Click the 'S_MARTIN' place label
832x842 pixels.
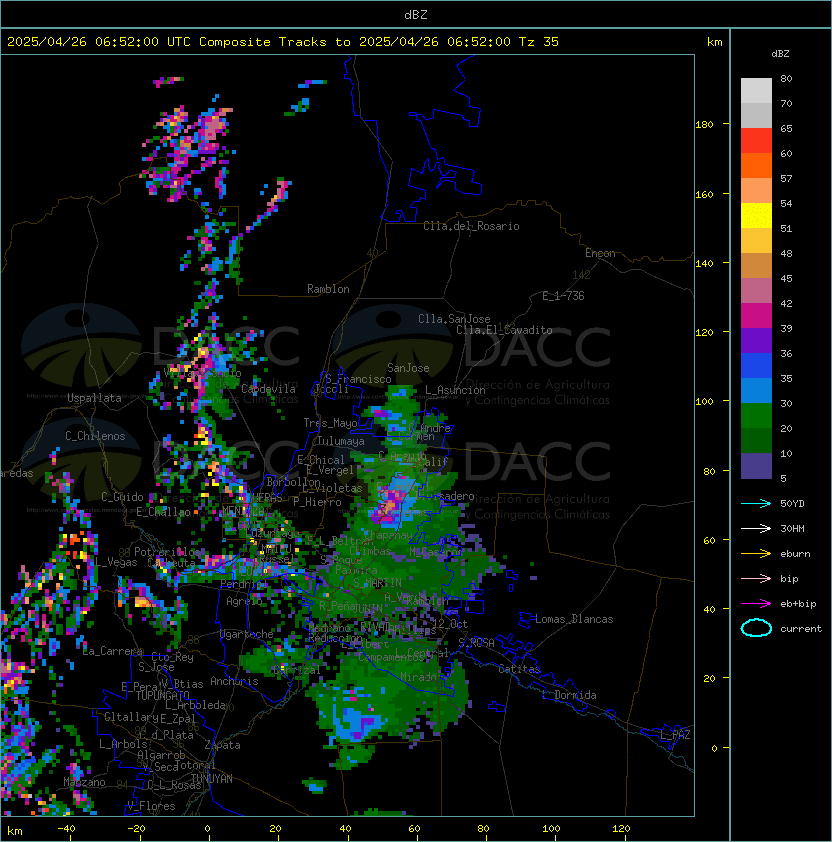pyautogui.click(x=378, y=583)
